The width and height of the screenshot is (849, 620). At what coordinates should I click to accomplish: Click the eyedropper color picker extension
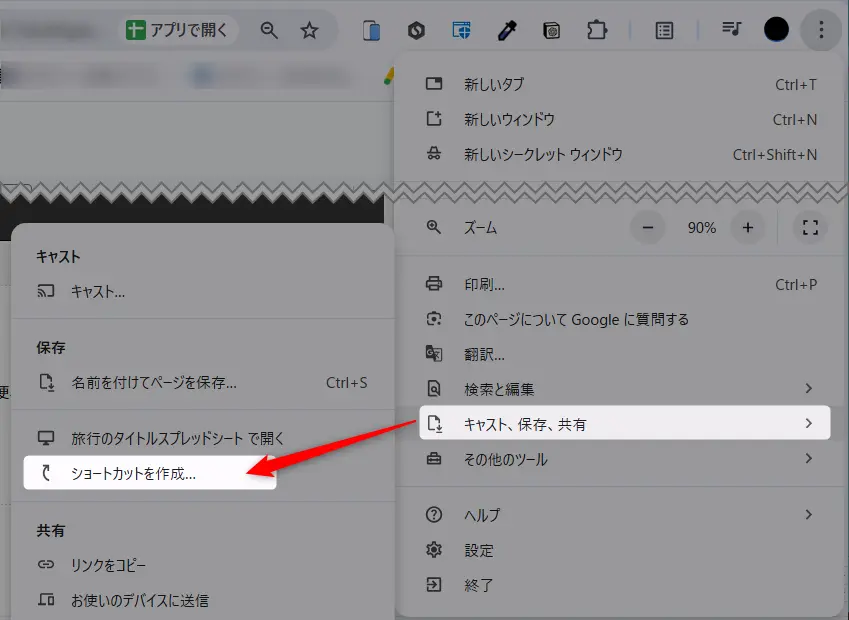tap(506, 30)
